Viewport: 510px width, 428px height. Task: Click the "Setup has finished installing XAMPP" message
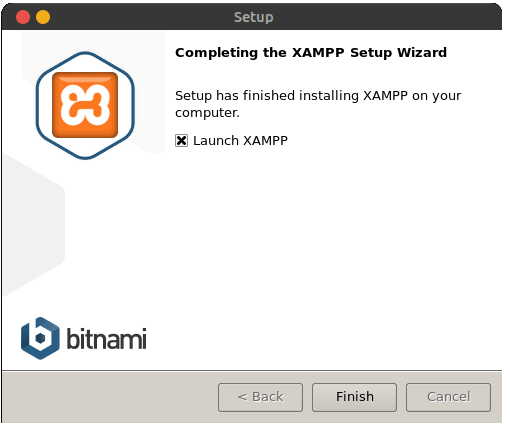318,104
